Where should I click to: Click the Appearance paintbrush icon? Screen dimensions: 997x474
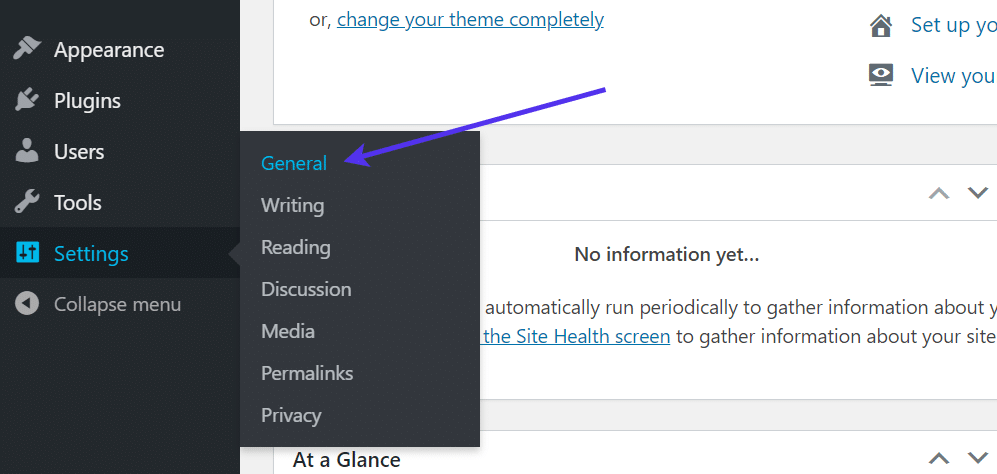tap(26, 50)
